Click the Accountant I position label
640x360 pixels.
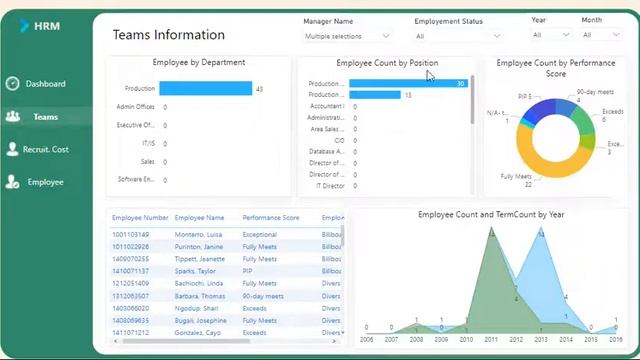click(x=327, y=106)
